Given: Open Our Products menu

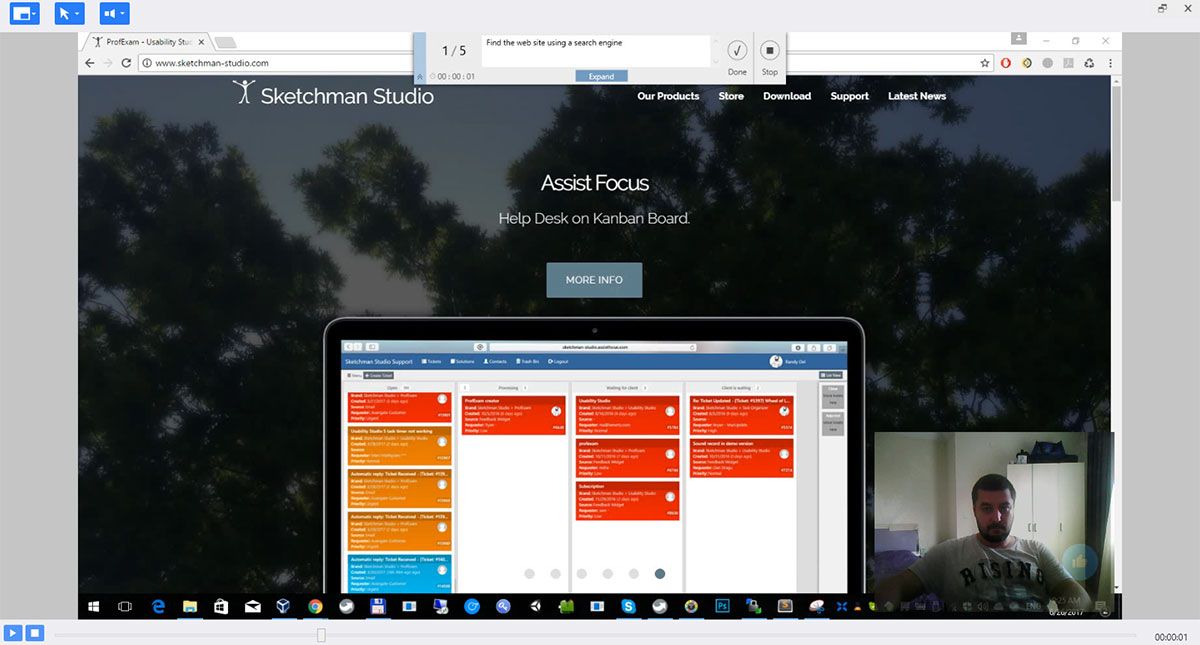Looking at the screenshot, I should [668, 96].
